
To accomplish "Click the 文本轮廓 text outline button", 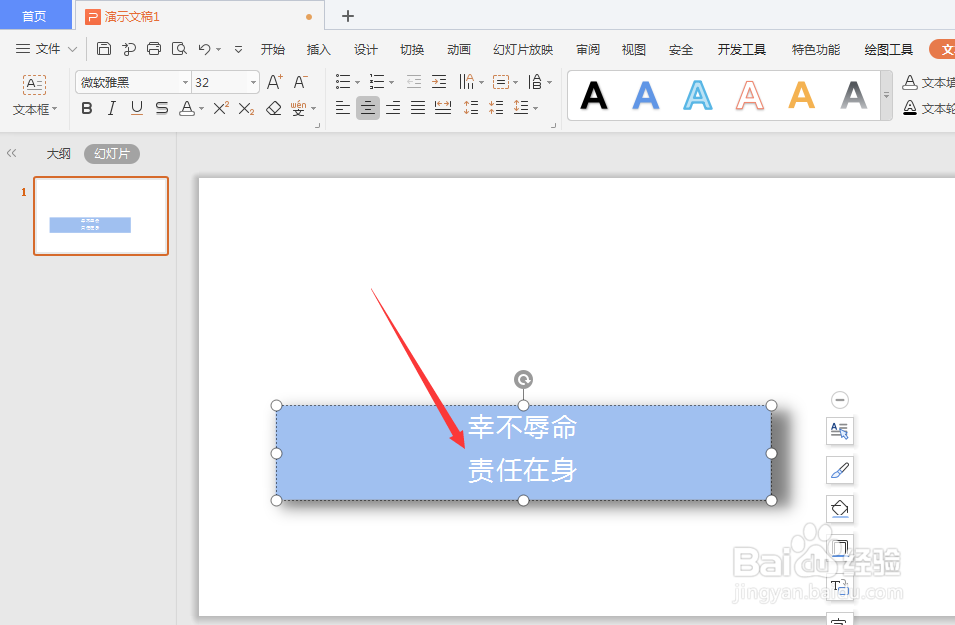I will click(x=928, y=108).
